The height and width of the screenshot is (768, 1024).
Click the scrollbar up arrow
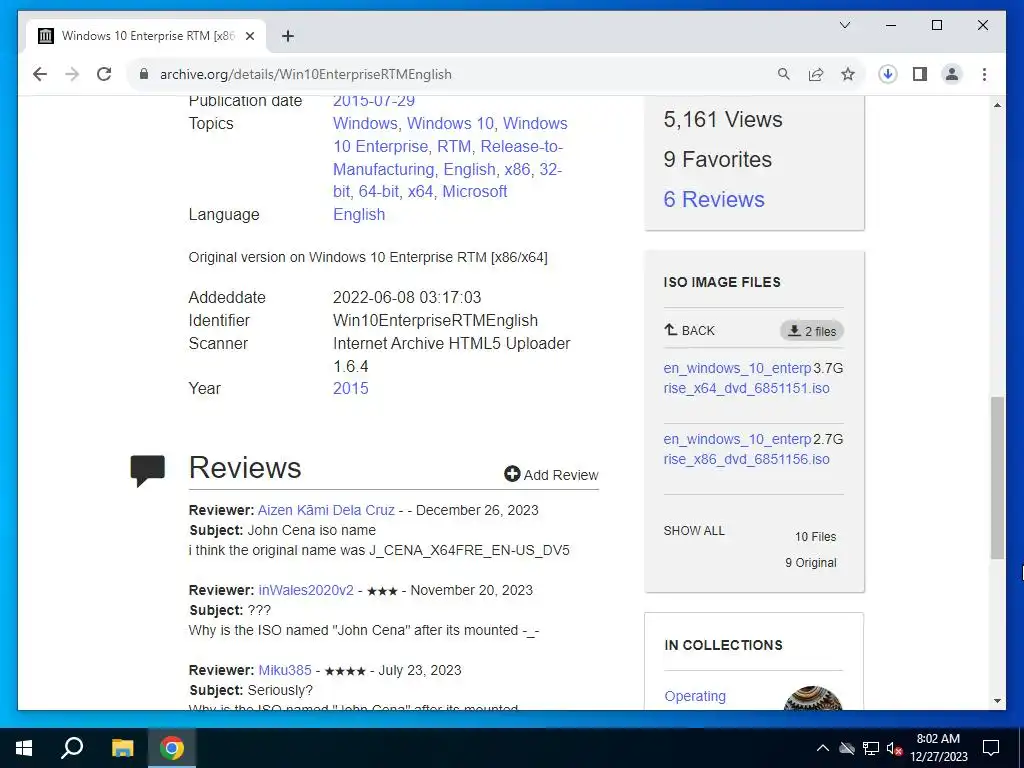[997, 104]
